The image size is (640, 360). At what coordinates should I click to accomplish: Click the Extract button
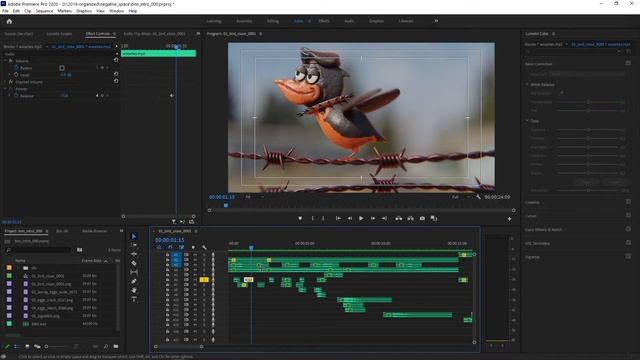(x=410, y=218)
